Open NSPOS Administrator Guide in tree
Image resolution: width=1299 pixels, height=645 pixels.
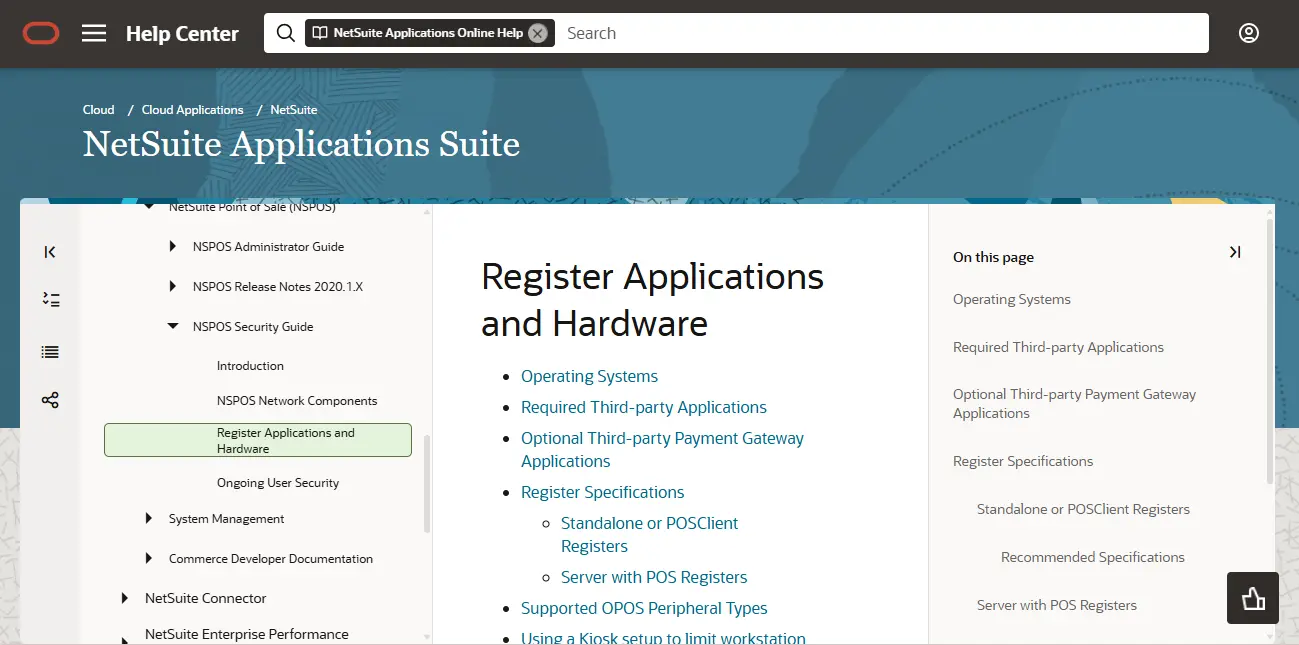click(x=268, y=247)
